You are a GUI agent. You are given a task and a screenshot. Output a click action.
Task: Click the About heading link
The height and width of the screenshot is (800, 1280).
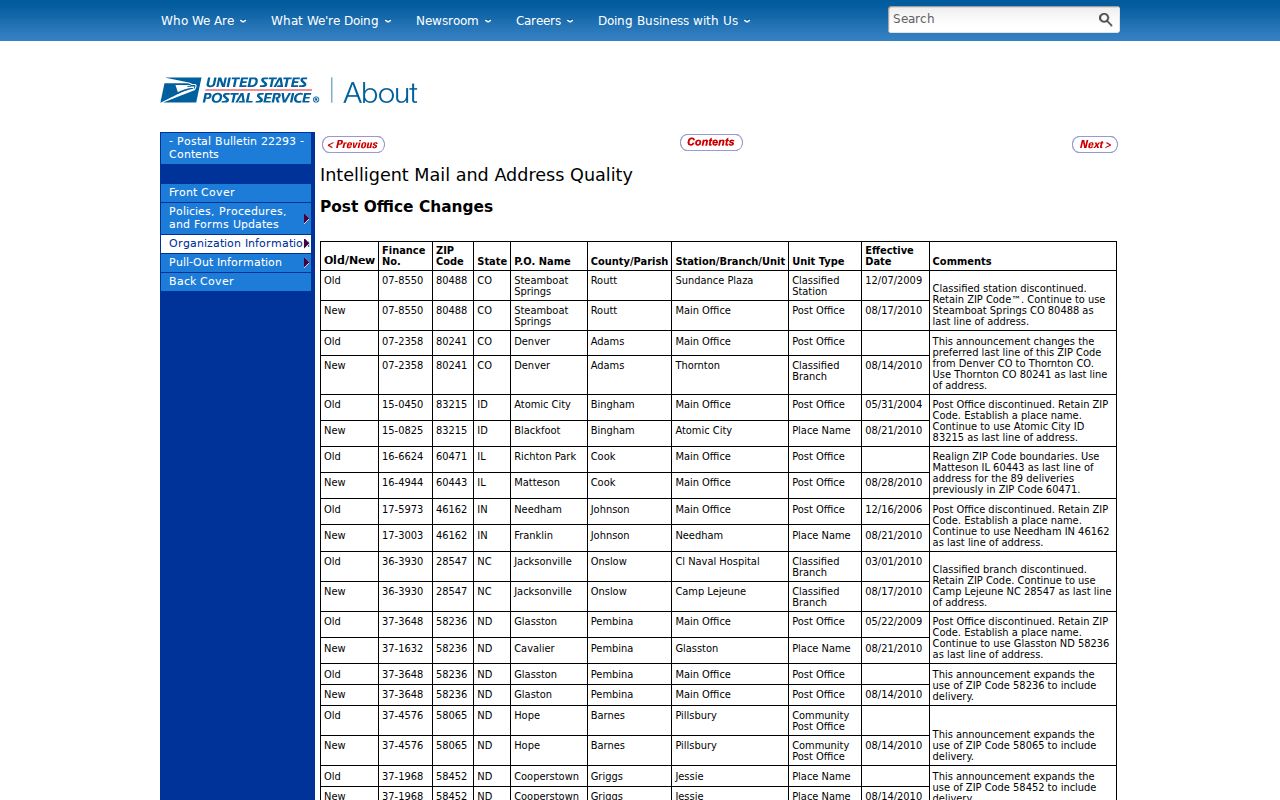click(380, 92)
